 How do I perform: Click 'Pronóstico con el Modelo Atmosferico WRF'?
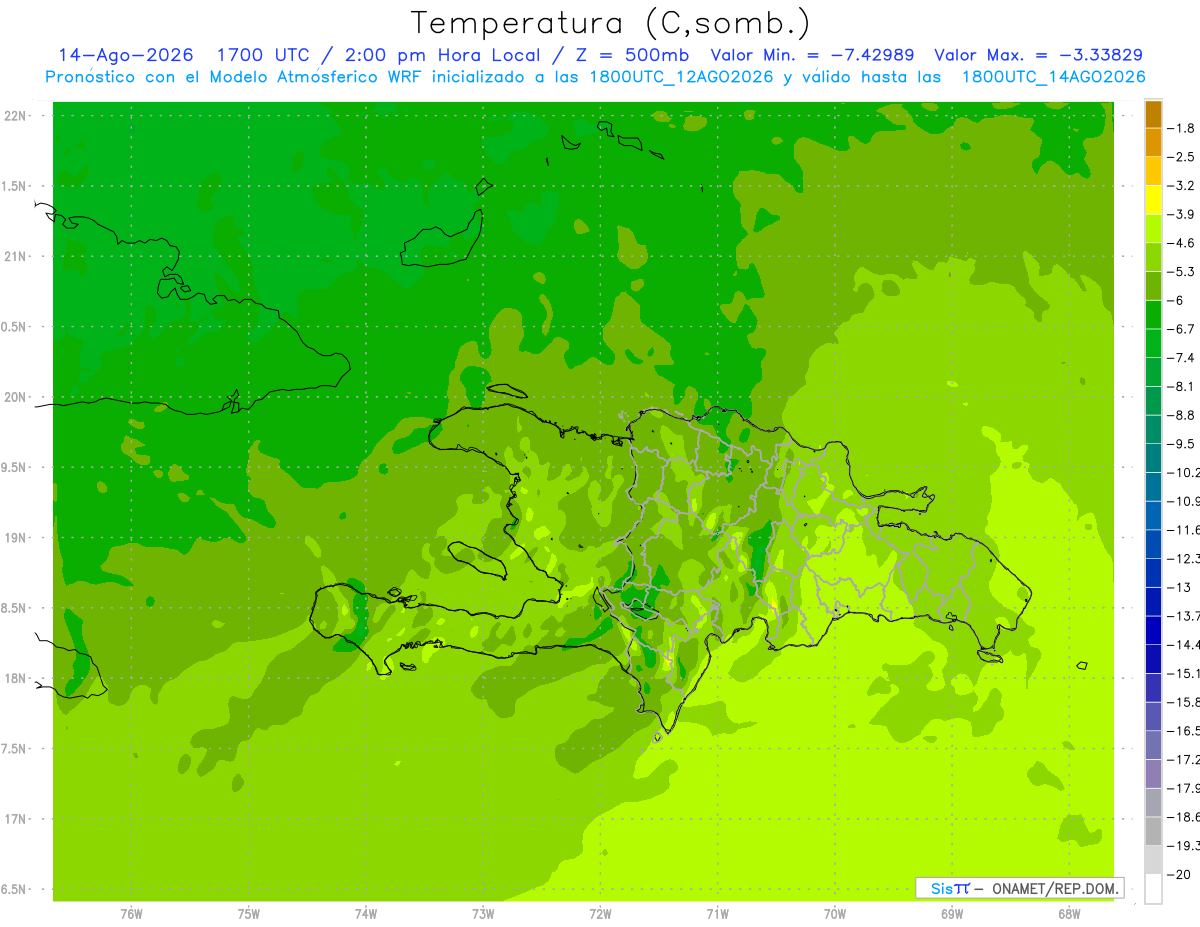(x=233, y=77)
